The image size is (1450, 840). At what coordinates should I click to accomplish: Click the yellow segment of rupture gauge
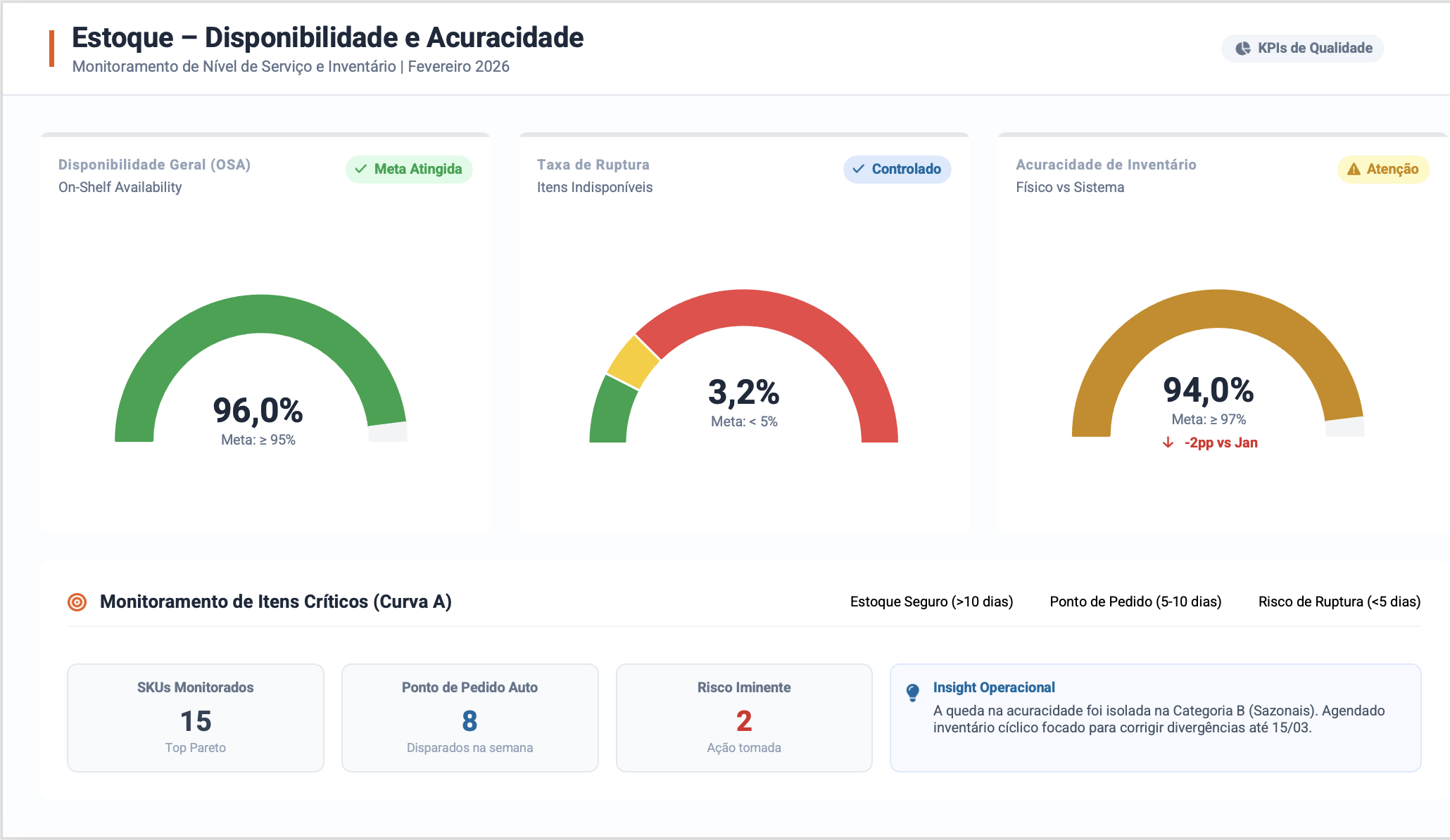coord(633,362)
